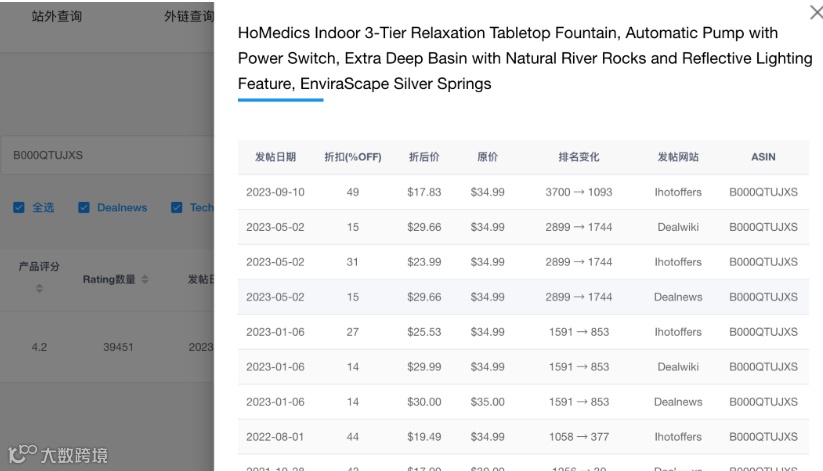This screenshot has width=823, height=471.
Task: Click the $35.00 original price
Action: pos(488,402)
